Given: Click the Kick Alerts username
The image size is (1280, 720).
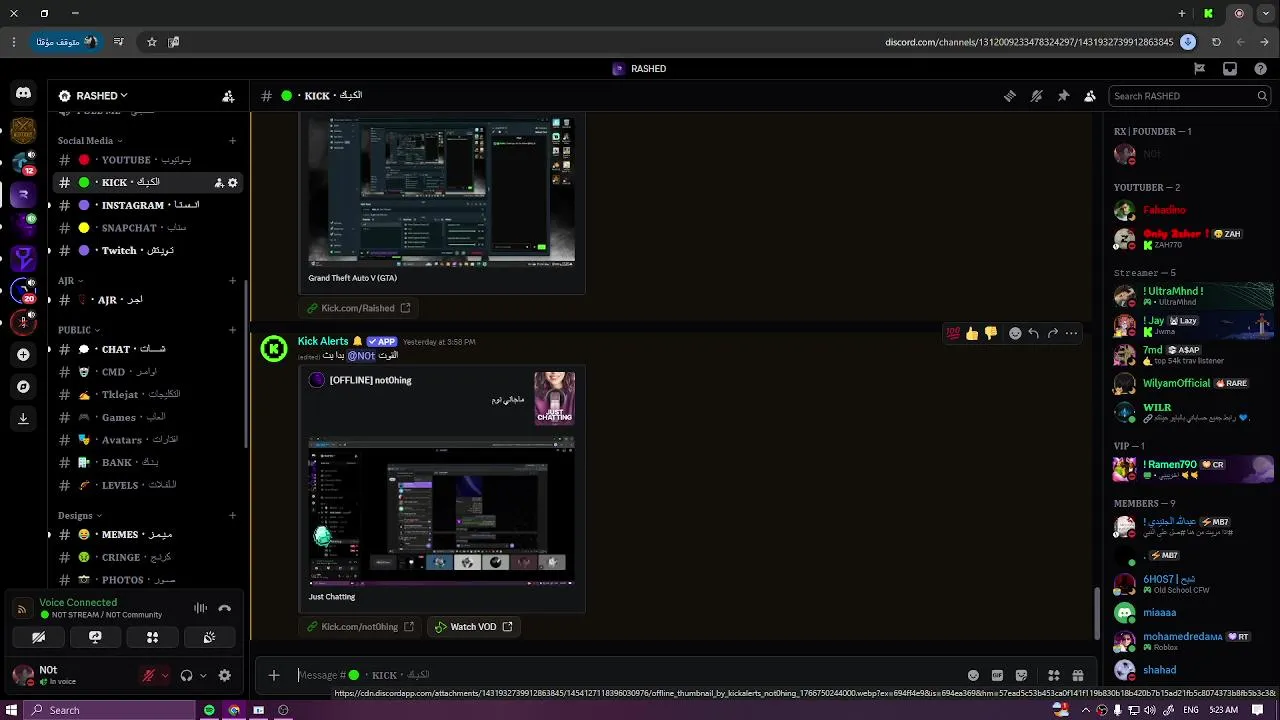Looking at the screenshot, I should pos(323,342).
